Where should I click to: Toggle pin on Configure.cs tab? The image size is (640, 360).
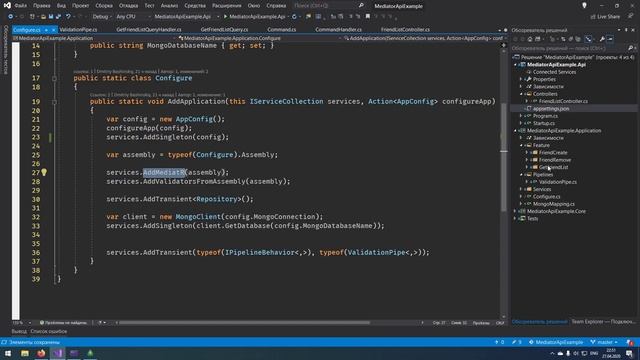pos(46,30)
